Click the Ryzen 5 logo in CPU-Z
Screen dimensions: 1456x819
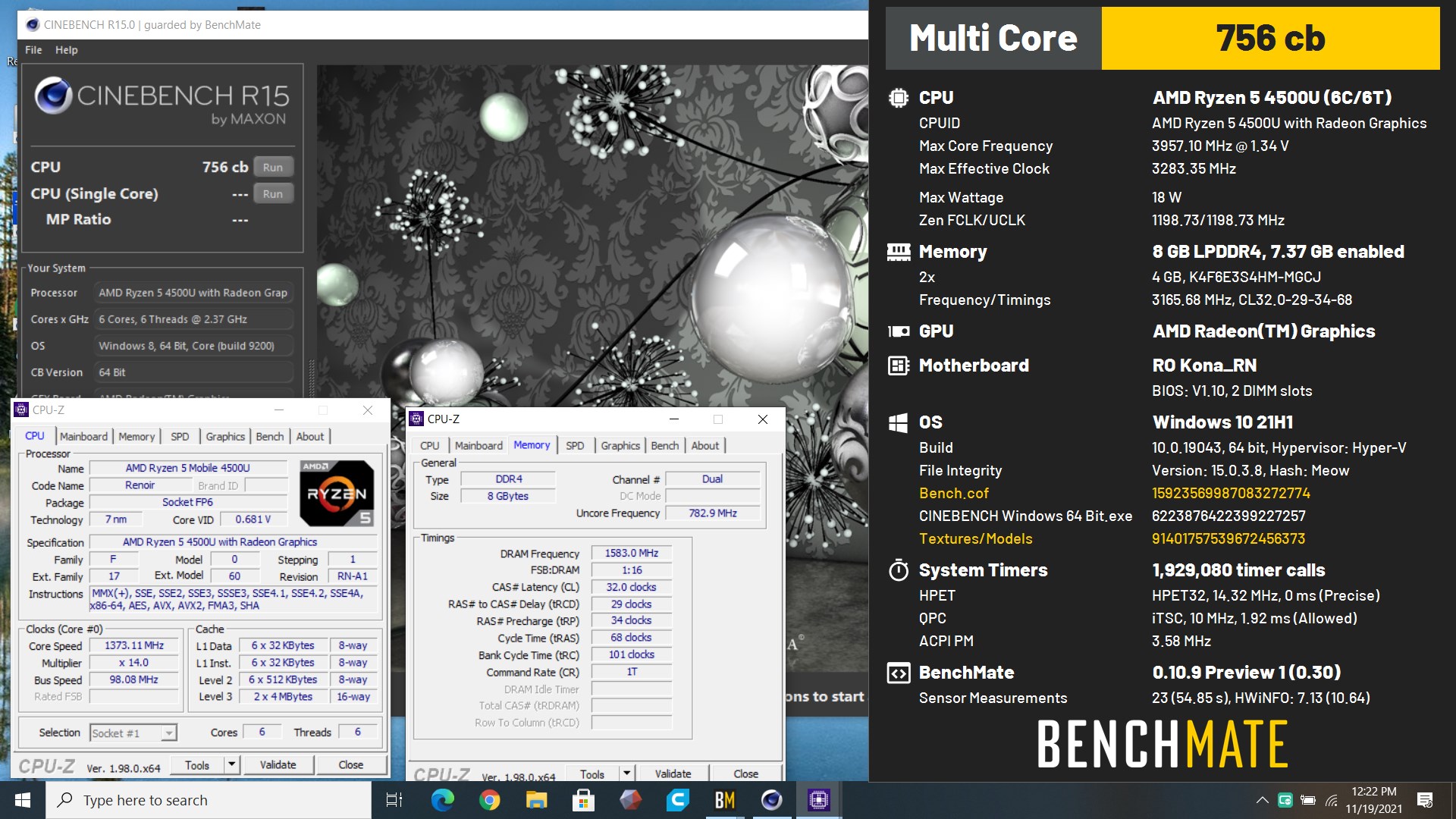pos(337,494)
